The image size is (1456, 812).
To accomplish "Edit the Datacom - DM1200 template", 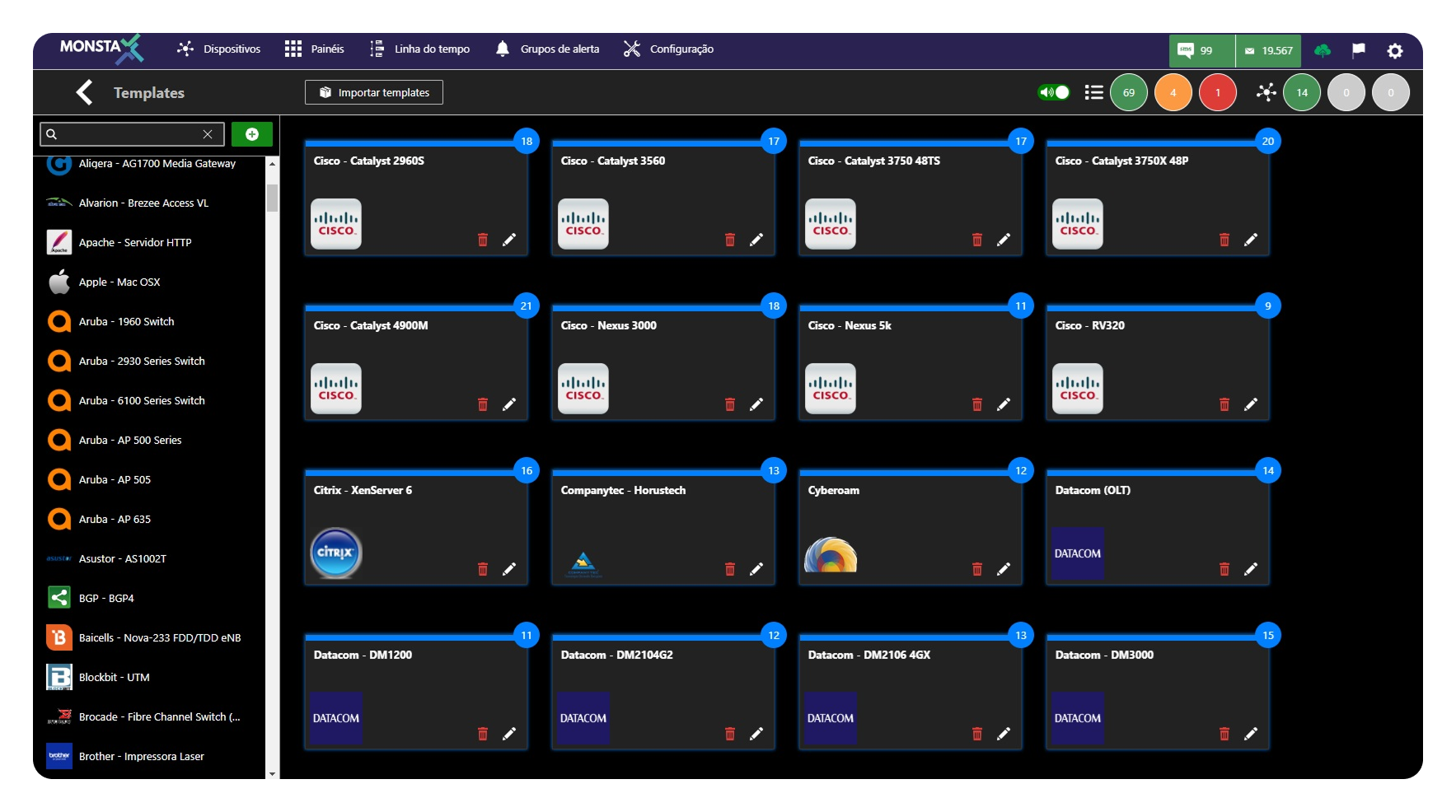I will [509, 734].
